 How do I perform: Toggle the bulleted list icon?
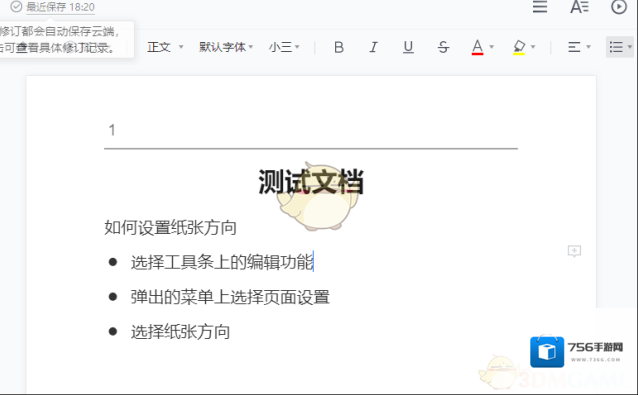coord(616,47)
